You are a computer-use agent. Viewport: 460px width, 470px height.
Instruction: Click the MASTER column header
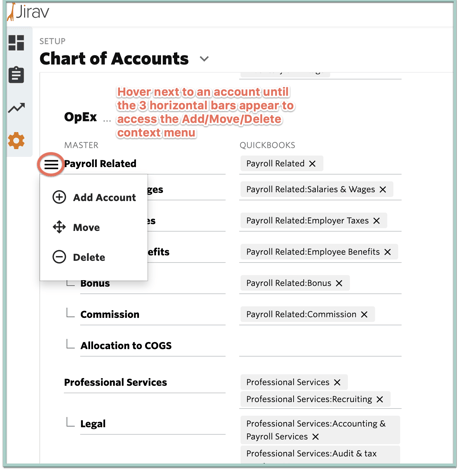(81, 145)
